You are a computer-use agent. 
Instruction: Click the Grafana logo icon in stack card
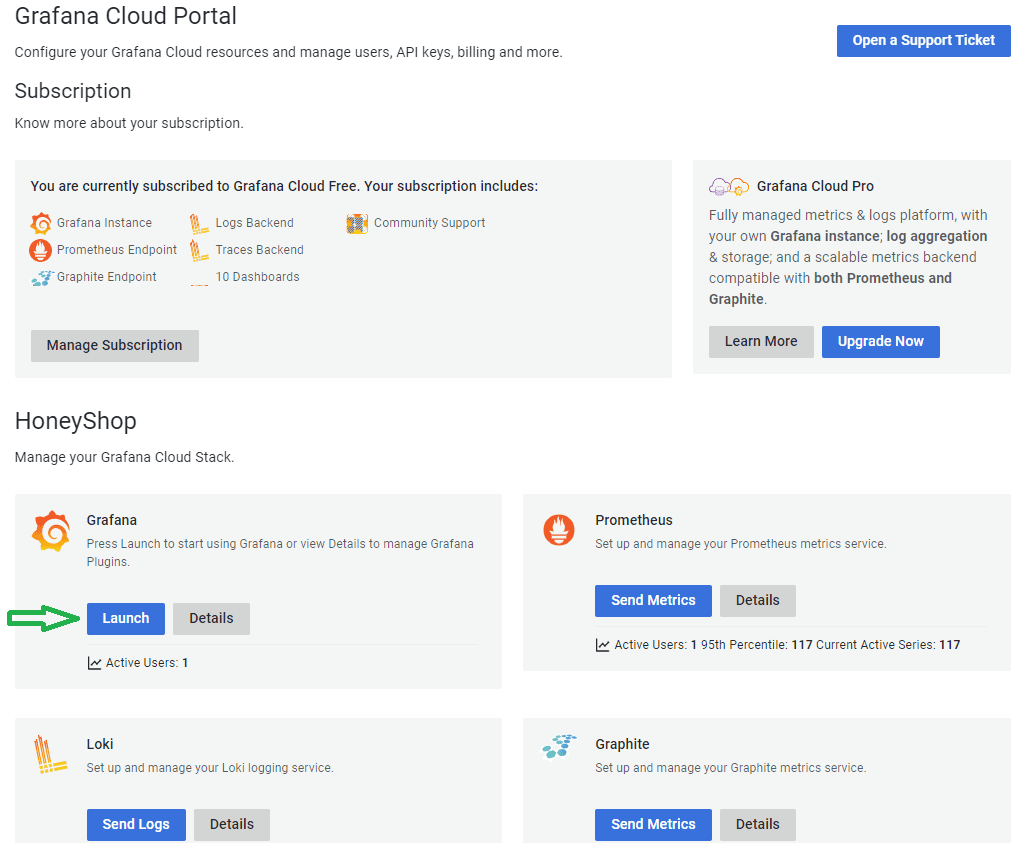50,531
